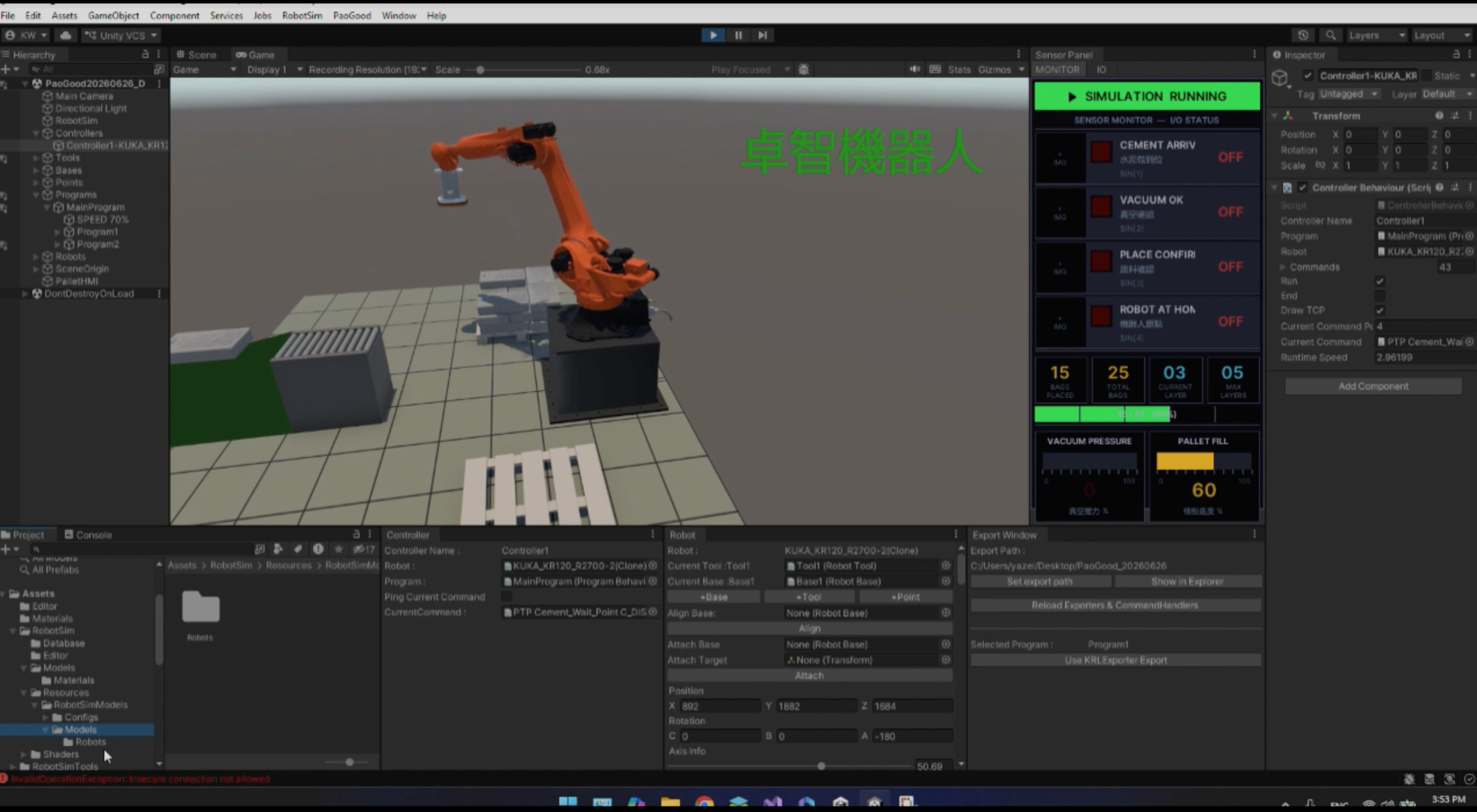Lock the Hierarchy panel
This screenshot has width=1477, height=812.
(x=145, y=54)
